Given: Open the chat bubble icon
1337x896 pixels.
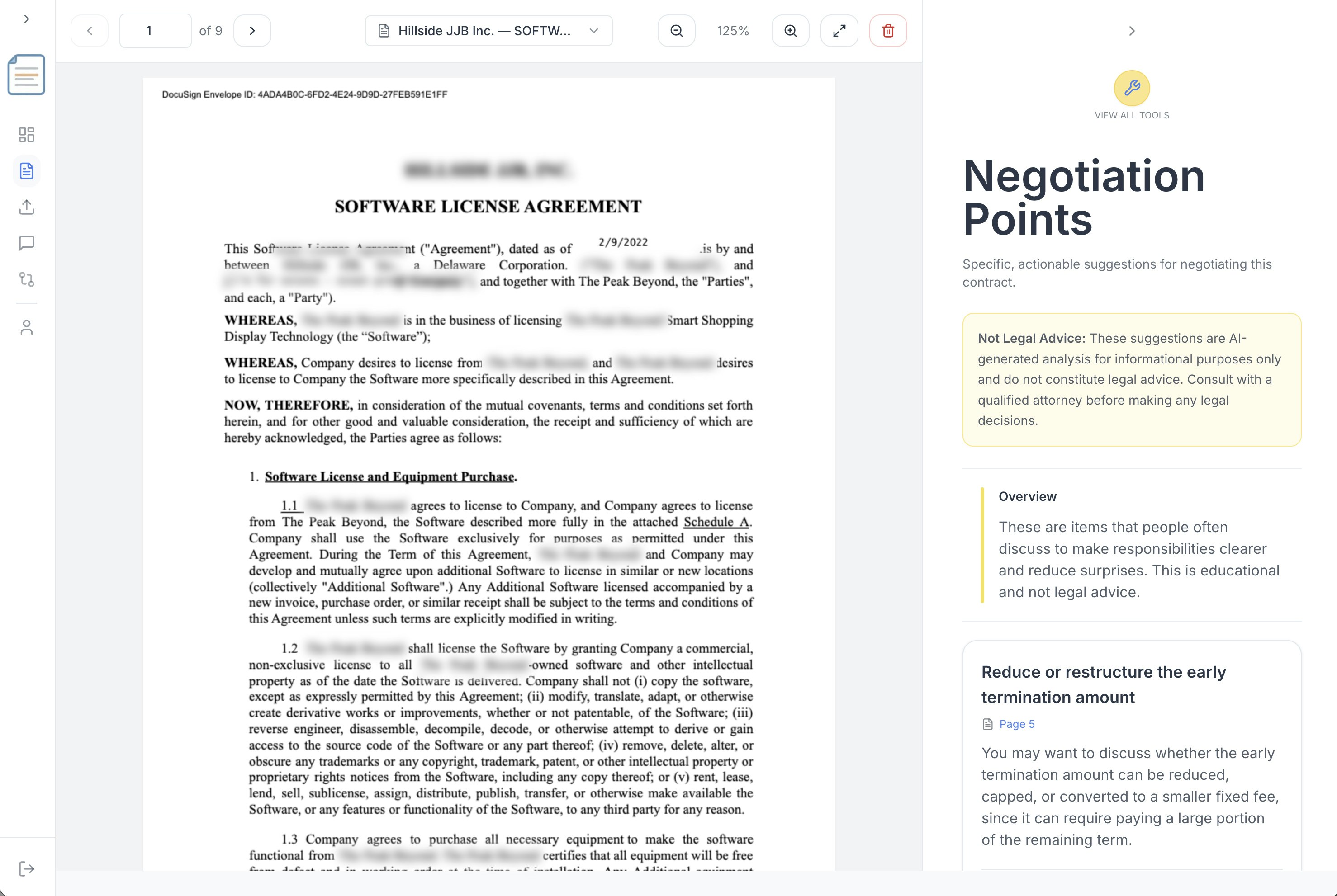Looking at the screenshot, I should pyautogui.click(x=26, y=243).
